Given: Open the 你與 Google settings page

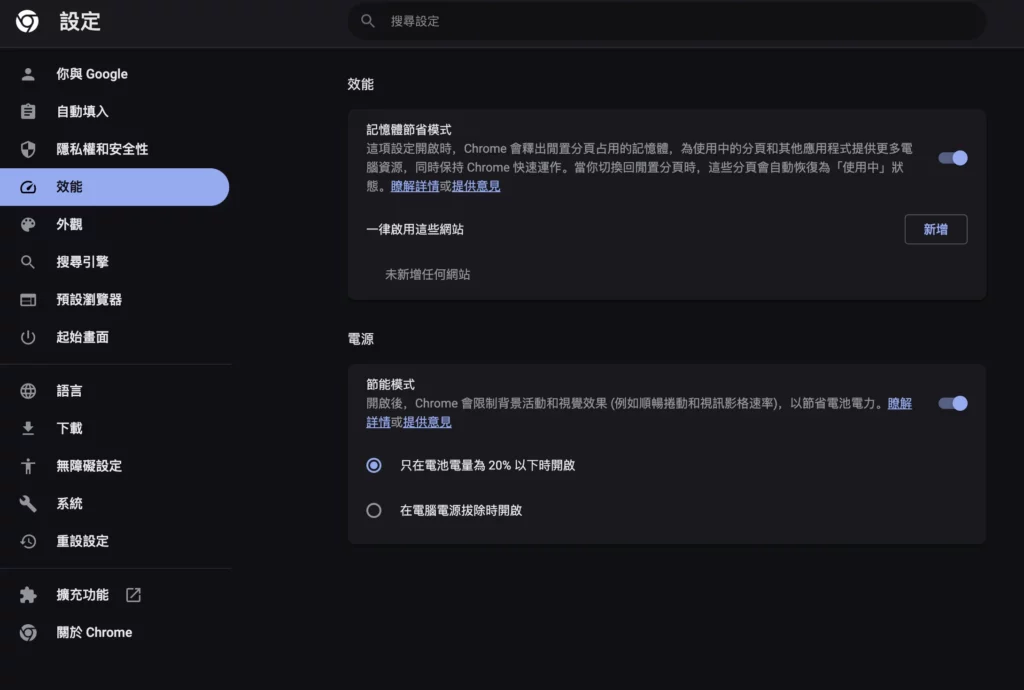Looking at the screenshot, I should pos(114,74).
